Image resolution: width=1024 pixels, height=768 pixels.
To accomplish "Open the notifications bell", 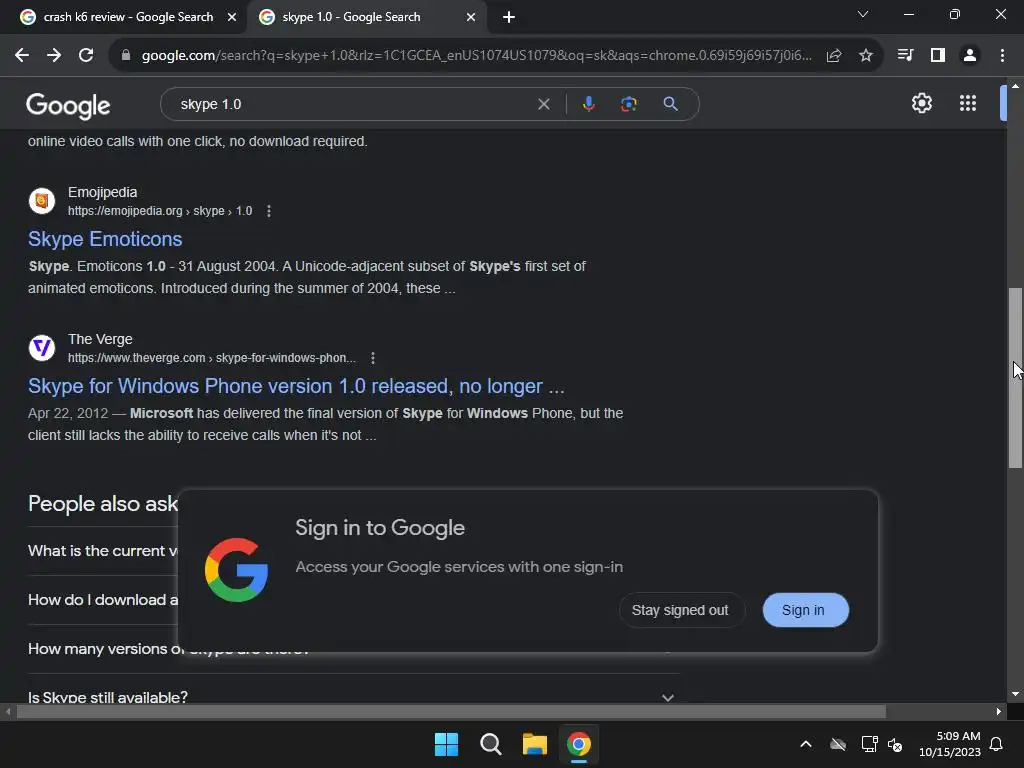I will [997, 744].
